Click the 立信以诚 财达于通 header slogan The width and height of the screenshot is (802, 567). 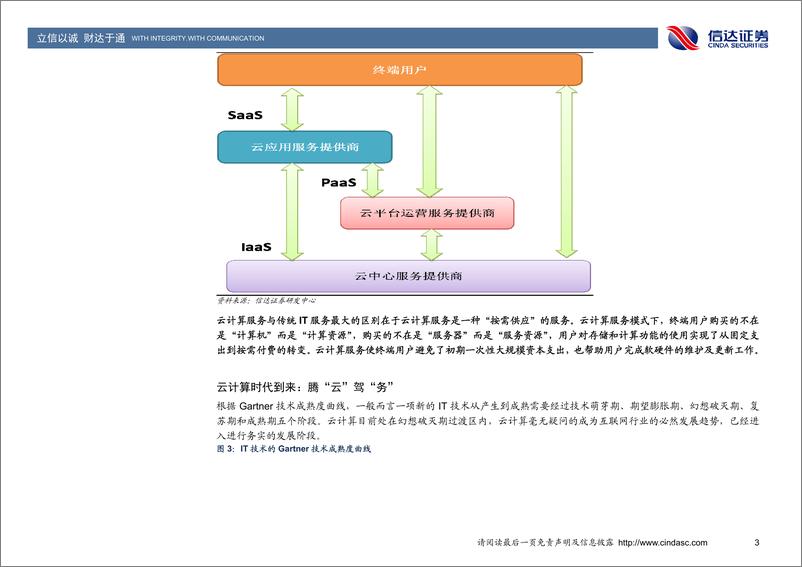point(81,38)
